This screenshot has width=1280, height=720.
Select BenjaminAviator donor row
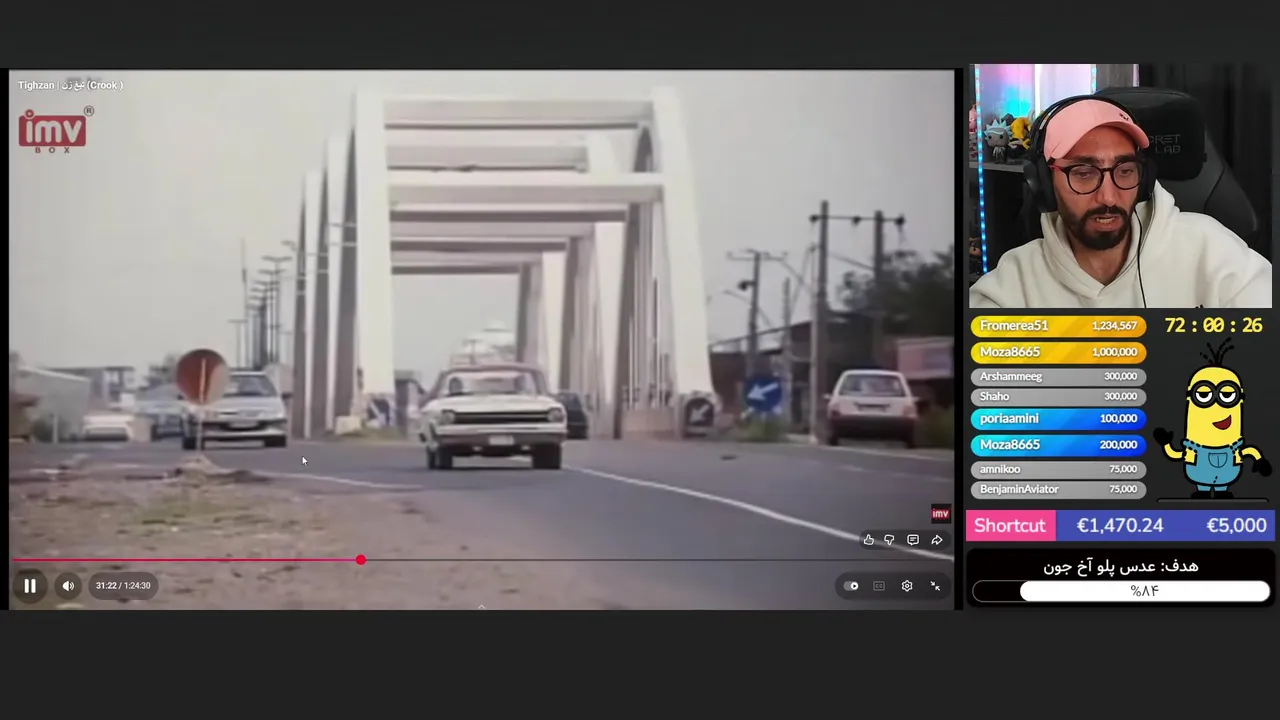coord(1058,489)
